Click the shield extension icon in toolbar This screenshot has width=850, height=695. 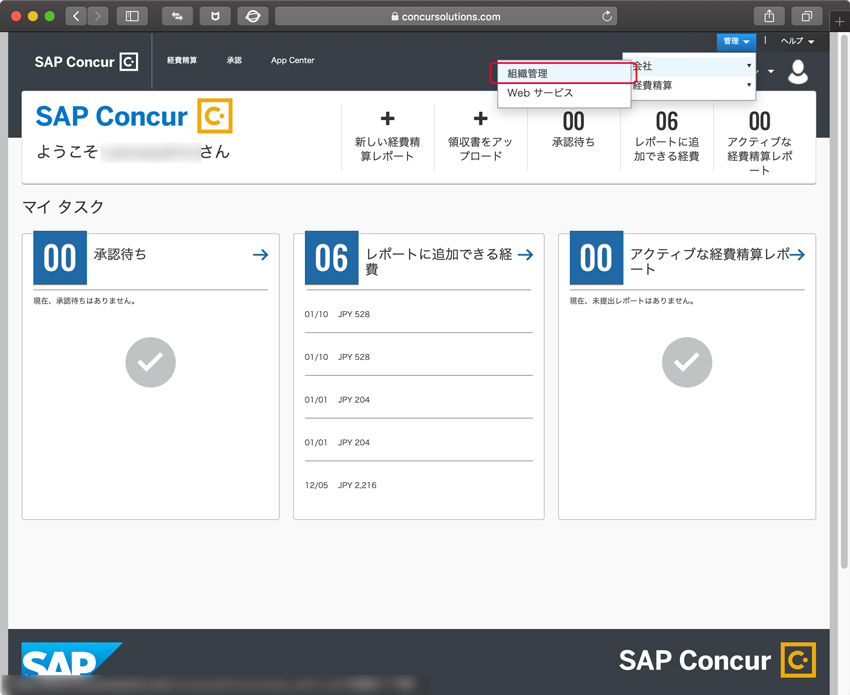(x=215, y=16)
